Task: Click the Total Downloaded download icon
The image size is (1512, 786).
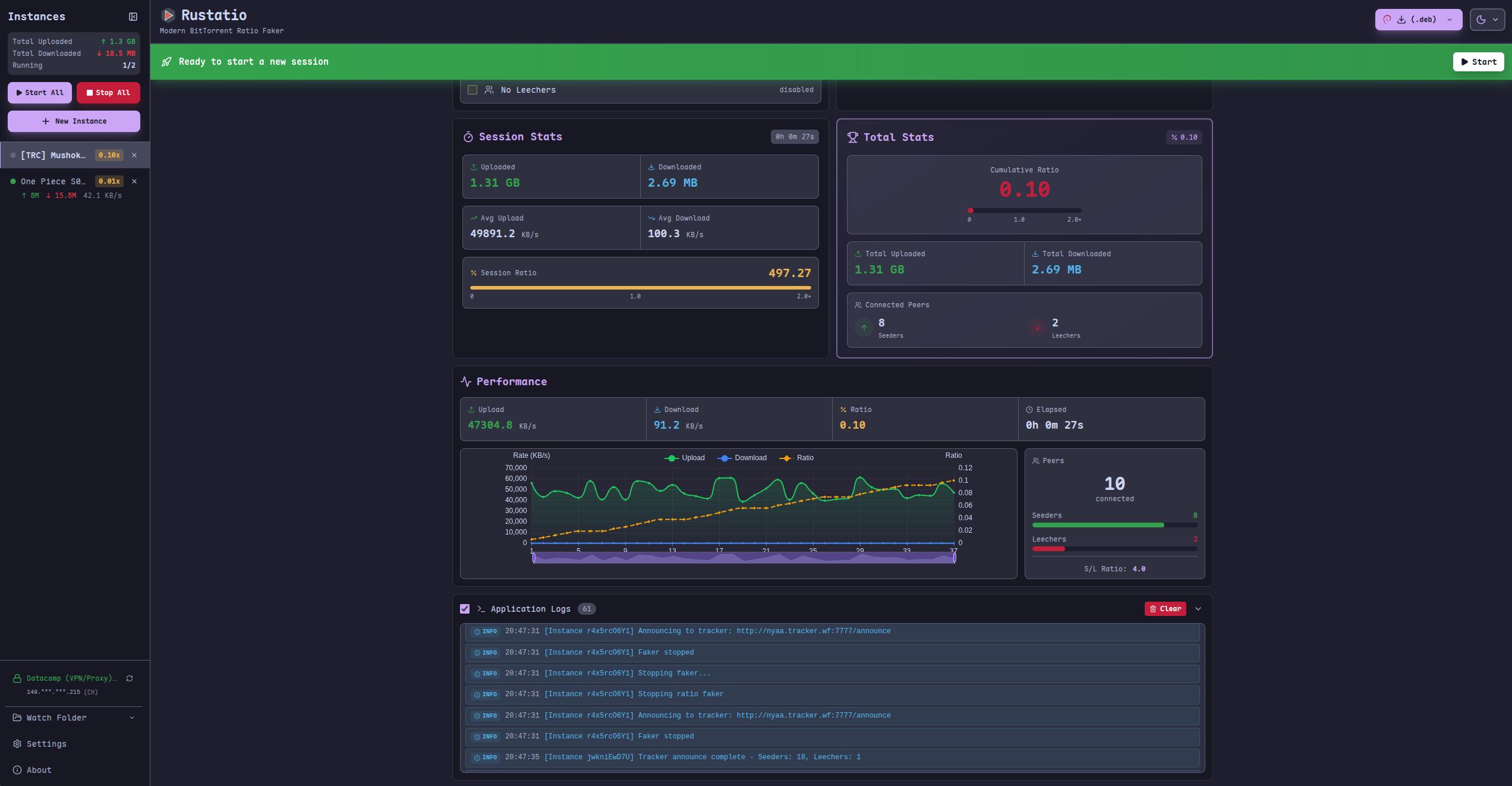Action: click(1035, 254)
